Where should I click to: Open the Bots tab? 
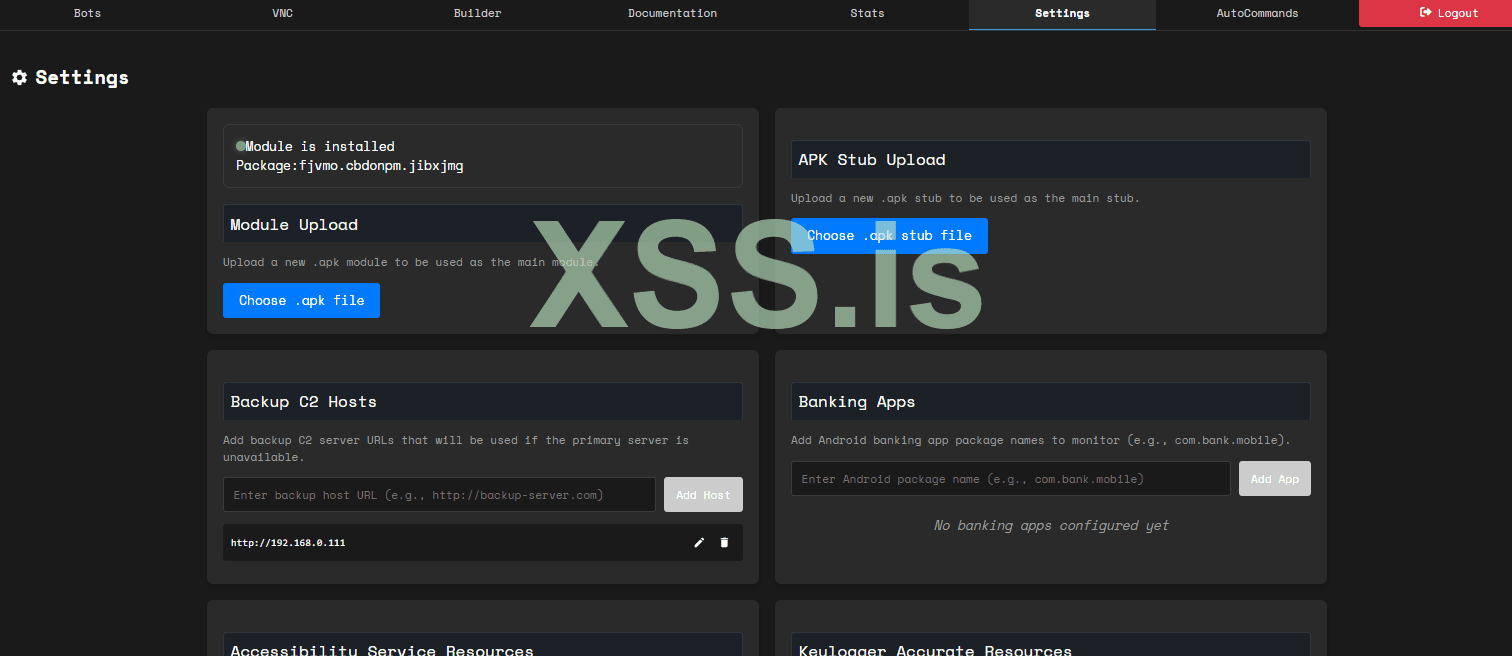pyautogui.click(x=87, y=13)
